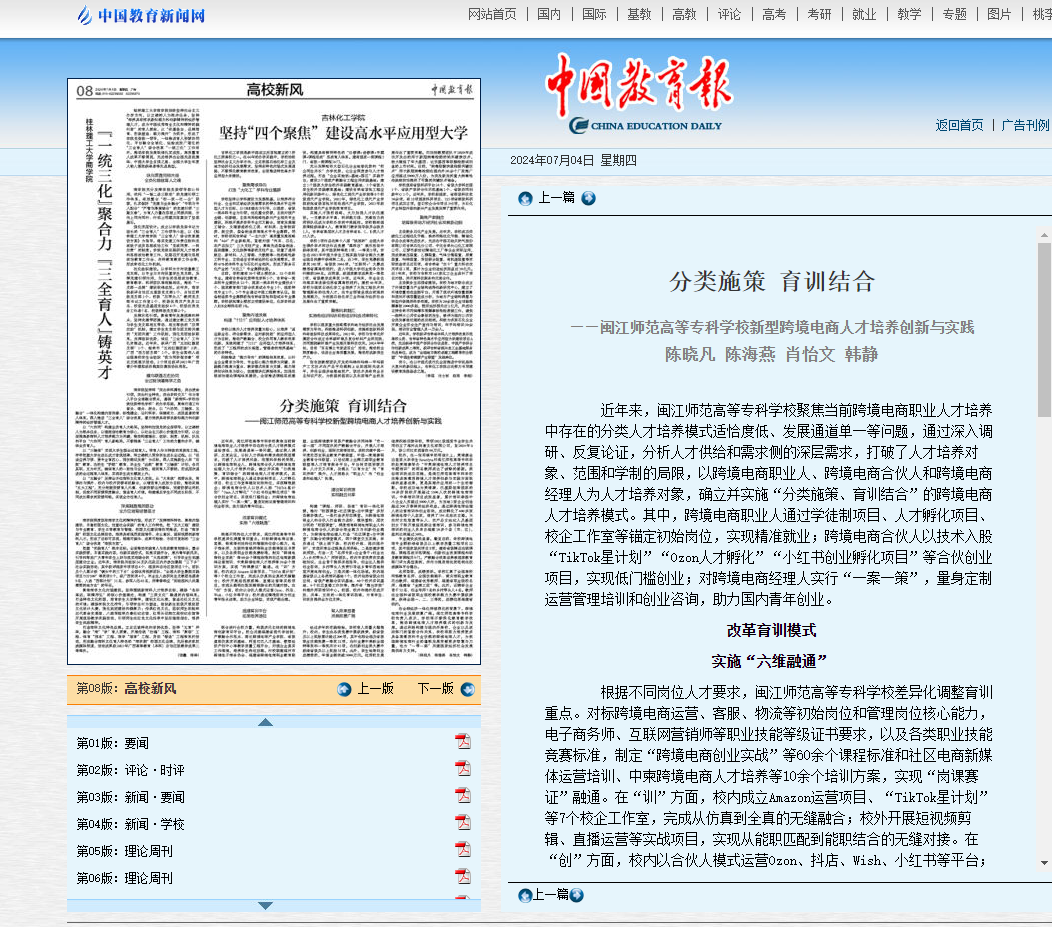Click the 中国教育新闻网 logo
The image size is (1052, 927).
tap(141, 15)
